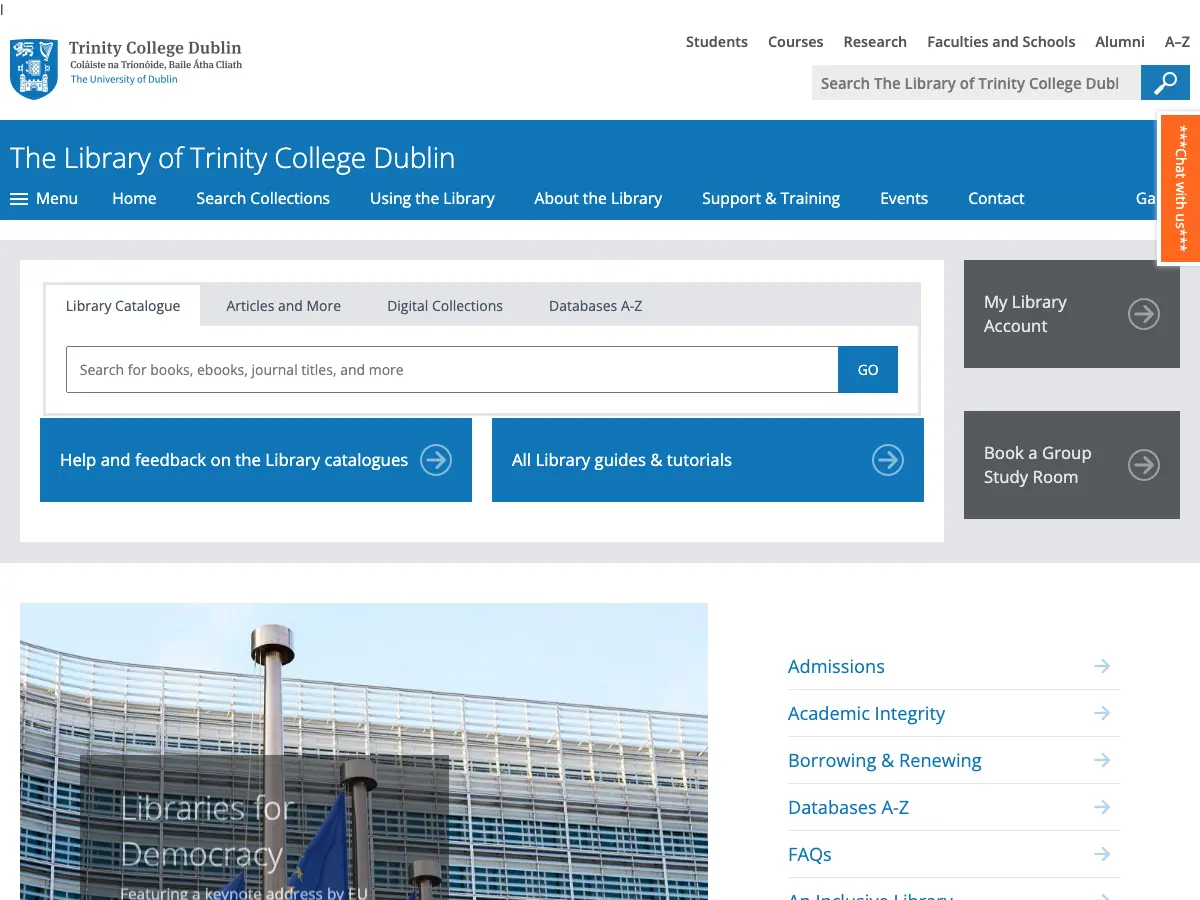Click arrow icon on Help and feedback tile

click(x=436, y=460)
